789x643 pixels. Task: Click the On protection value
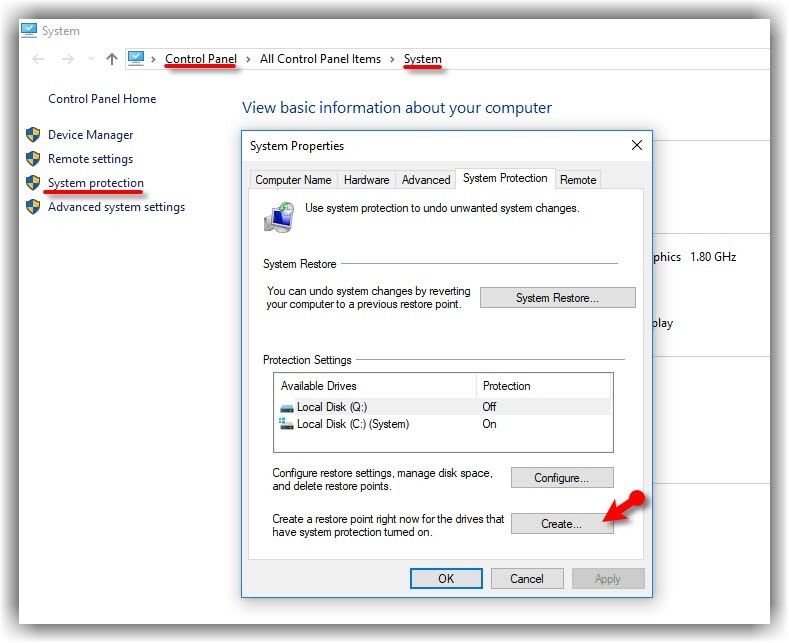[x=489, y=424]
